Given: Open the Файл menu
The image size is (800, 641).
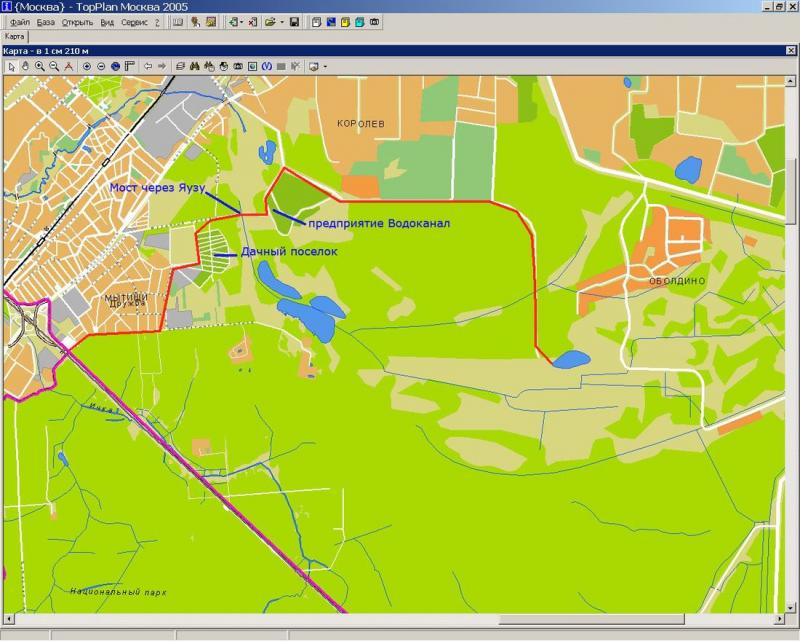Looking at the screenshot, I should (x=20, y=22).
